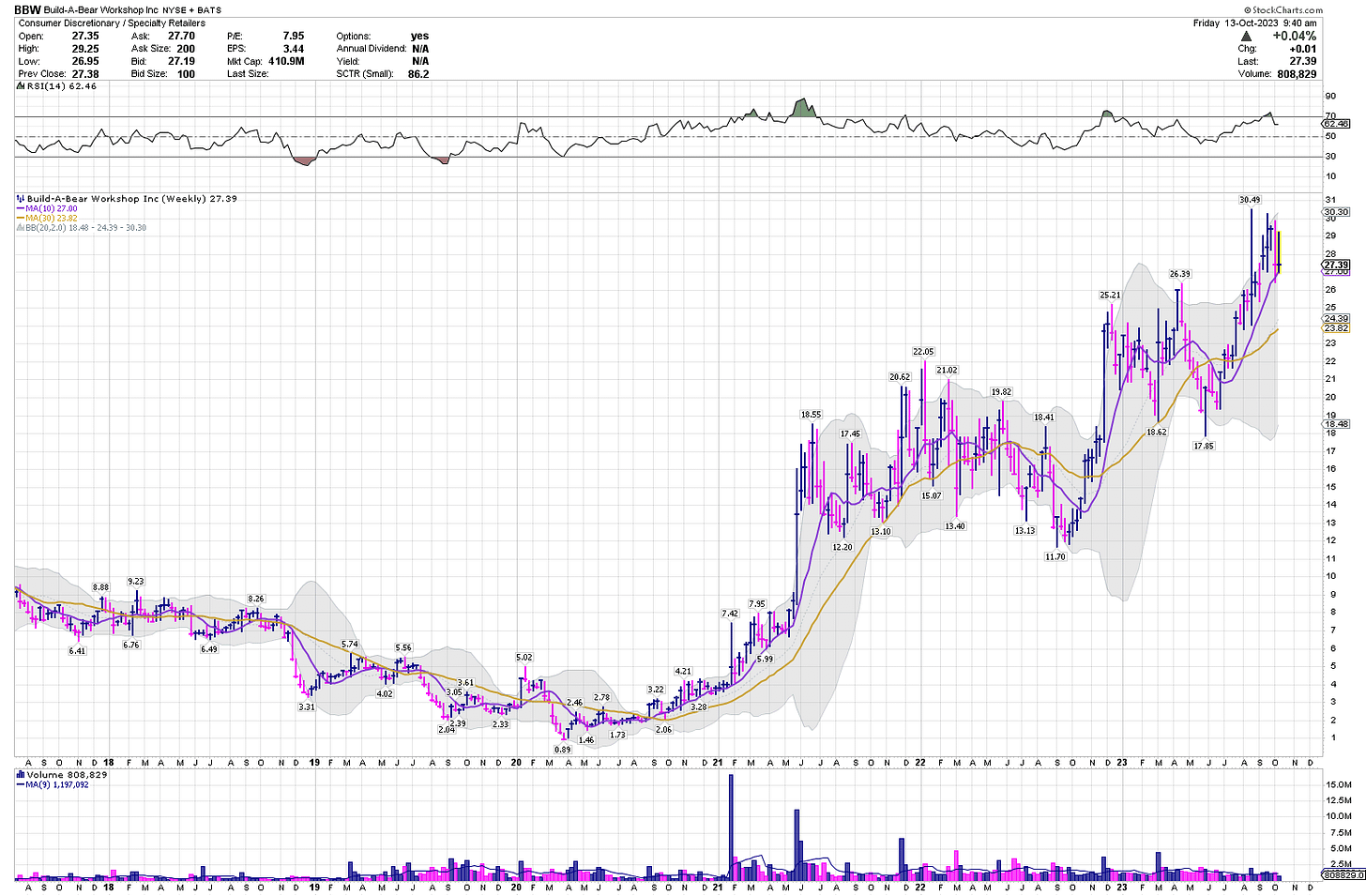Click the 15.0M volume axis label
This screenshot has height=896, width=1366.
click(1338, 784)
